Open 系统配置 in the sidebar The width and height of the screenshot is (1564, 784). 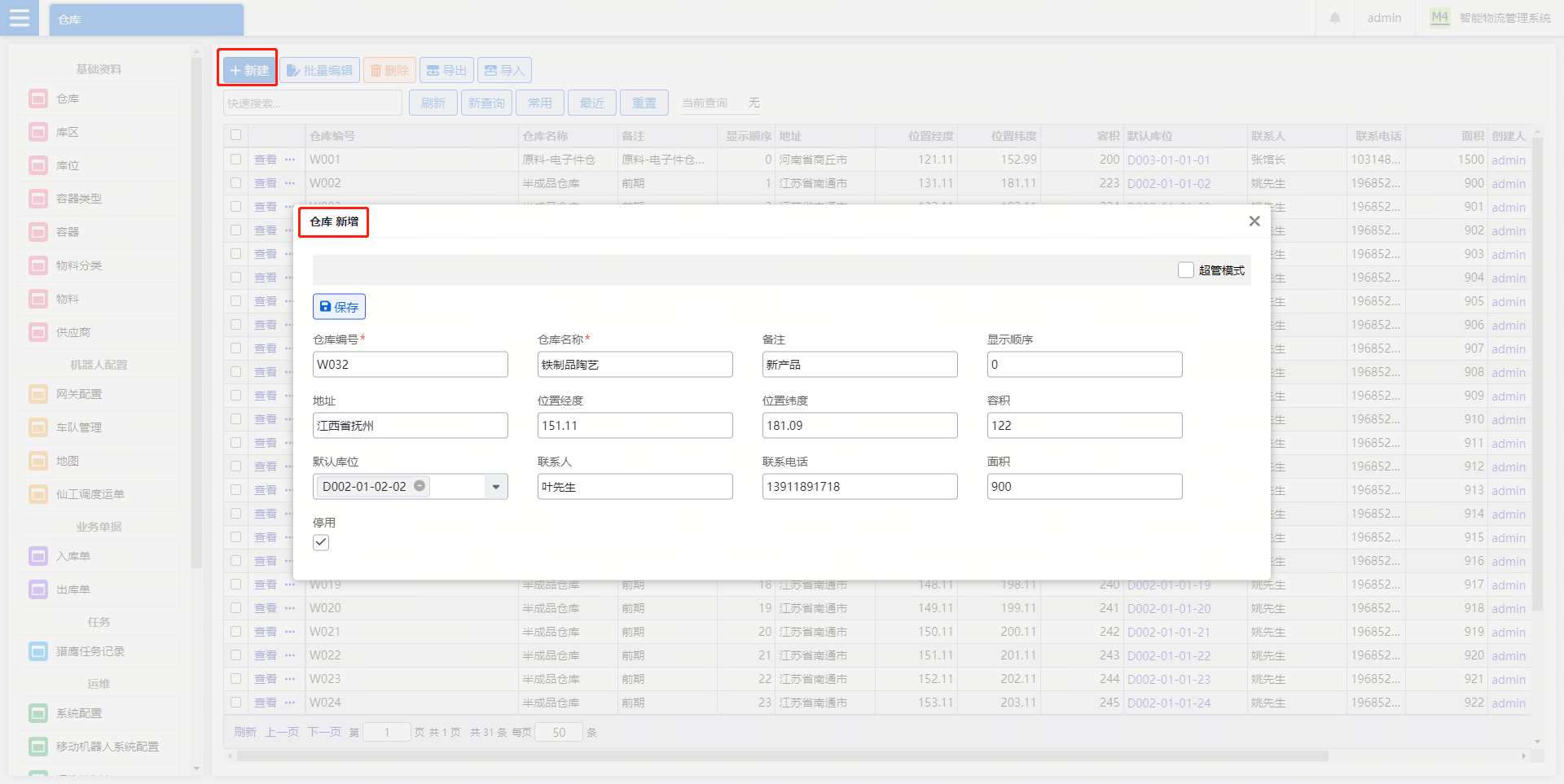click(x=99, y=713)
